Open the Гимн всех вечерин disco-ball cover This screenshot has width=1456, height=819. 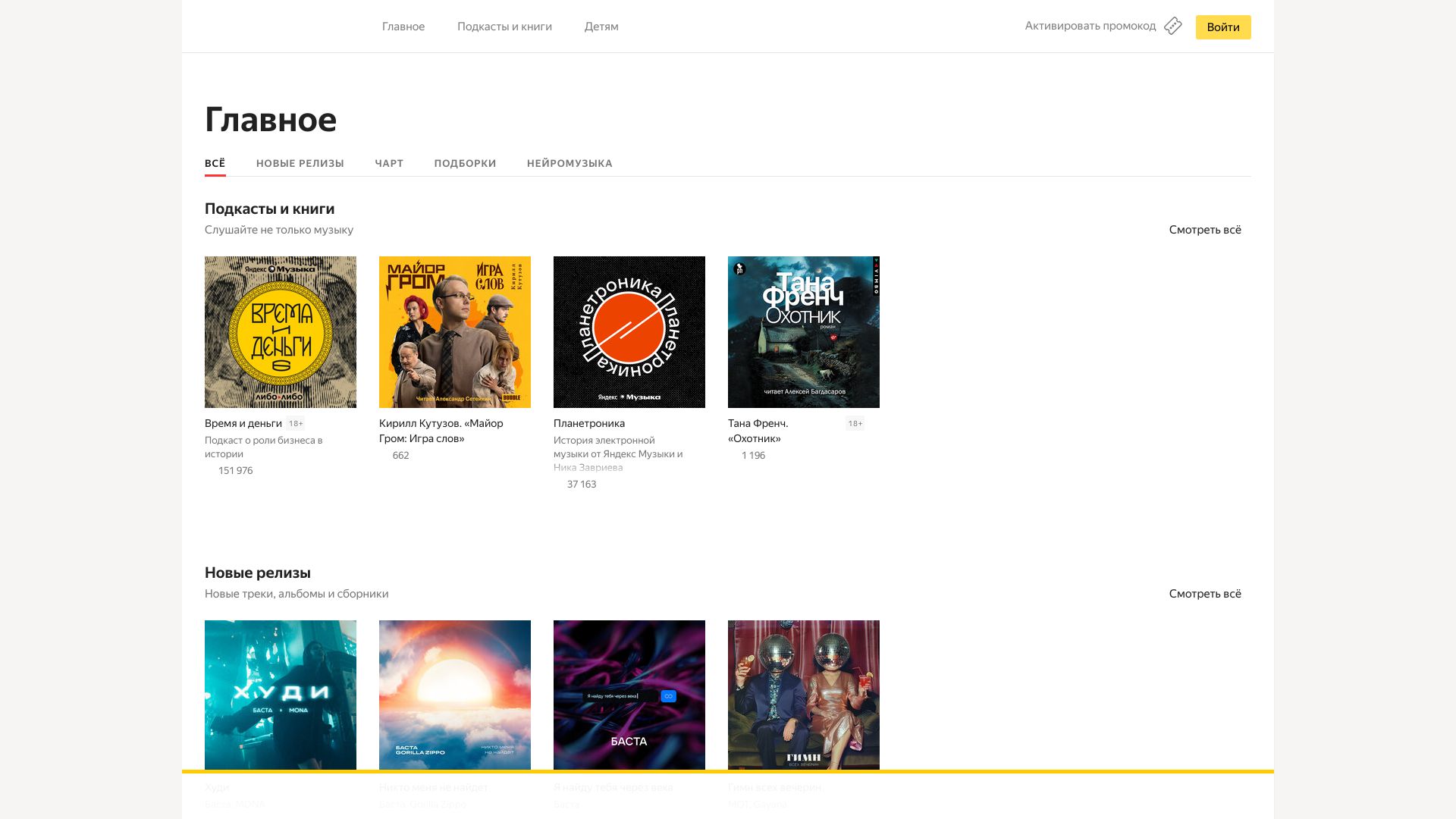coord(804,695)
